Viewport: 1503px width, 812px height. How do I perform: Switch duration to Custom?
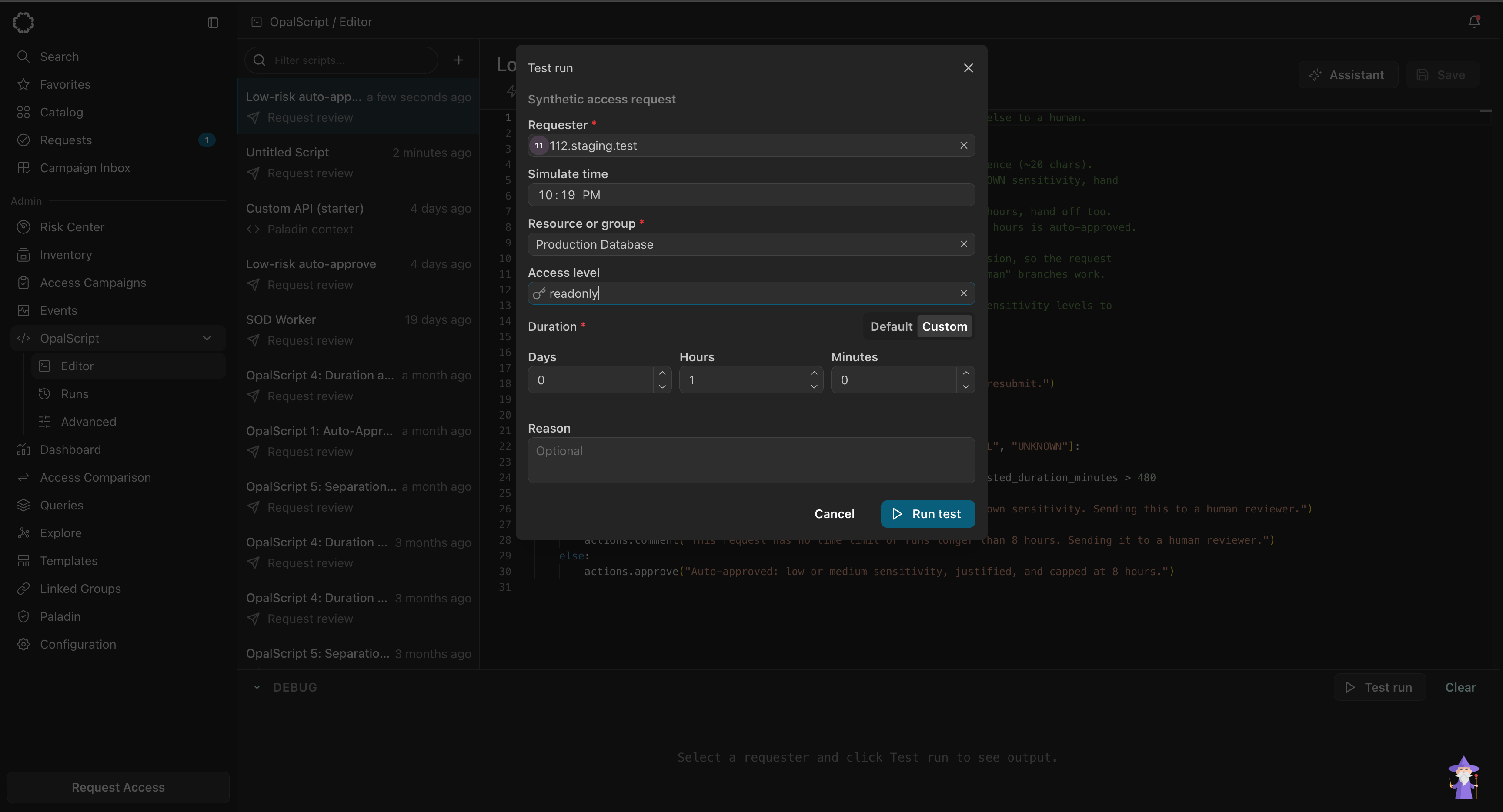click(944, 326)
